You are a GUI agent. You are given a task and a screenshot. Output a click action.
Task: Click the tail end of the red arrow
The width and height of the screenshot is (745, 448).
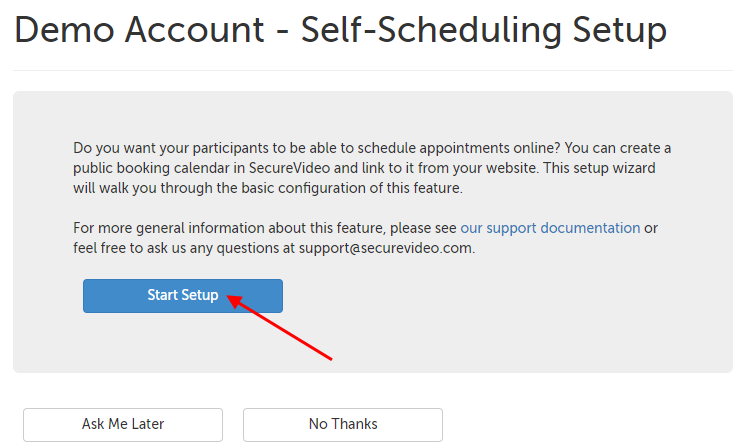(x=330, y=358)
